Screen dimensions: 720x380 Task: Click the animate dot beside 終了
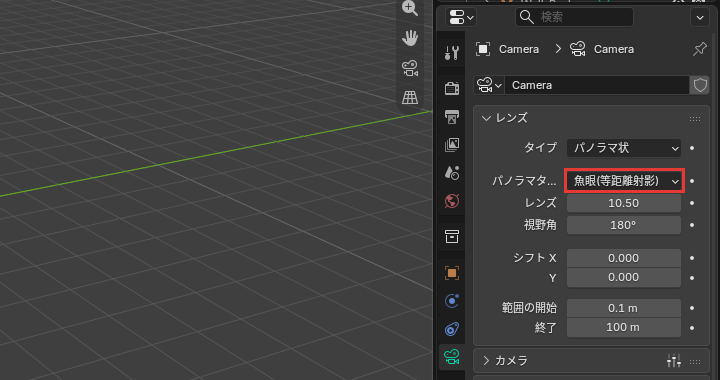pos(692,328)
